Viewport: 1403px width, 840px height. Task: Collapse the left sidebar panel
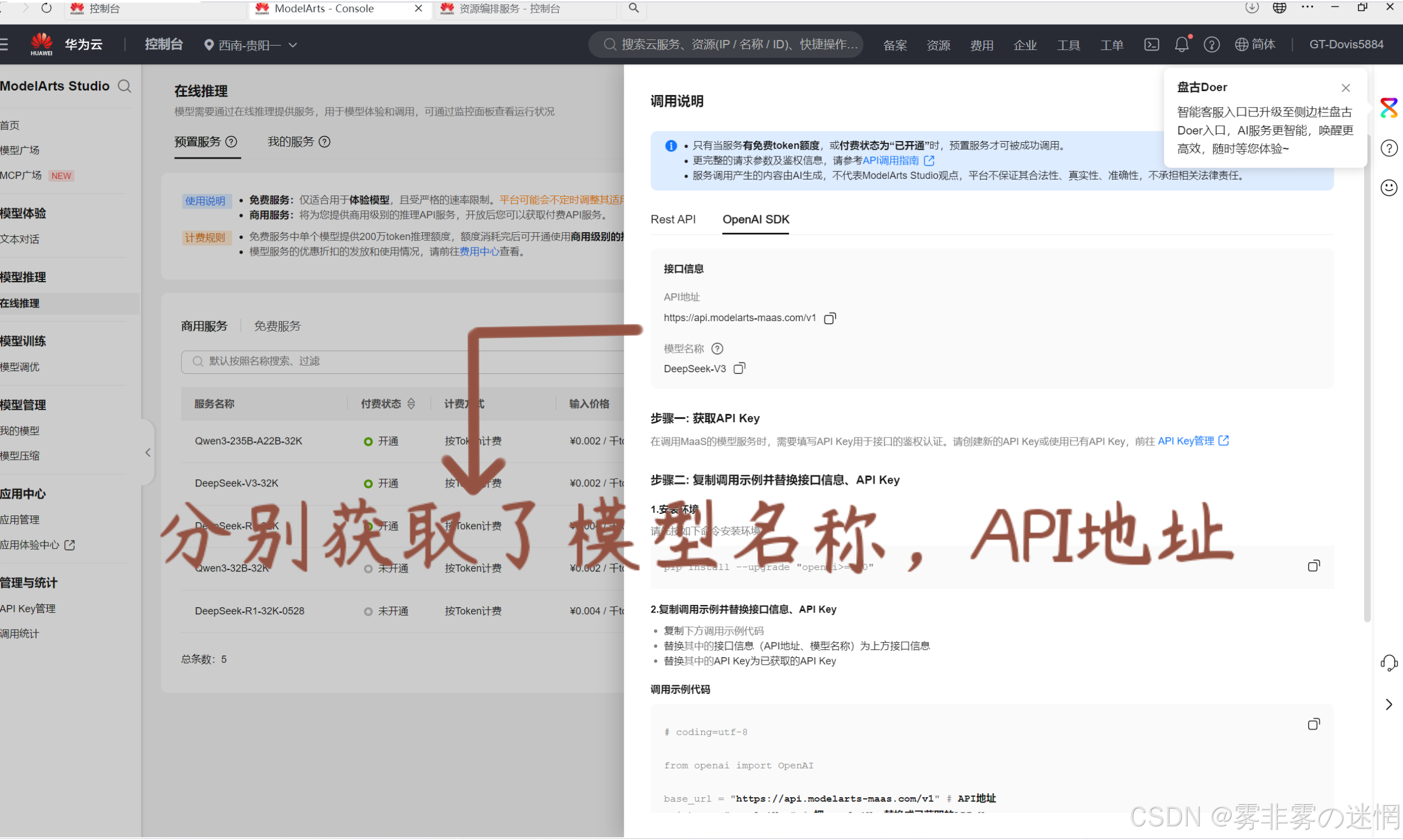(x=148, y=453)
